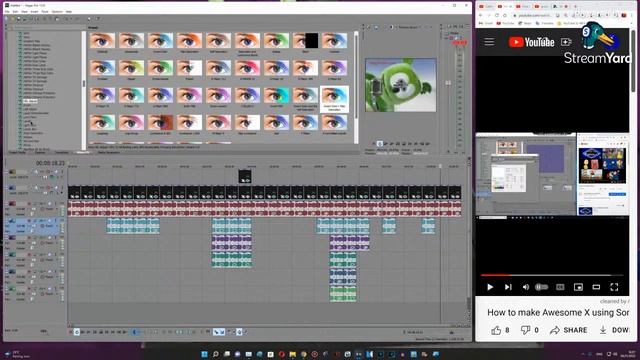Open File Explorer from the taskbar
Screen dimensions: 640x360
pos(293,354)
